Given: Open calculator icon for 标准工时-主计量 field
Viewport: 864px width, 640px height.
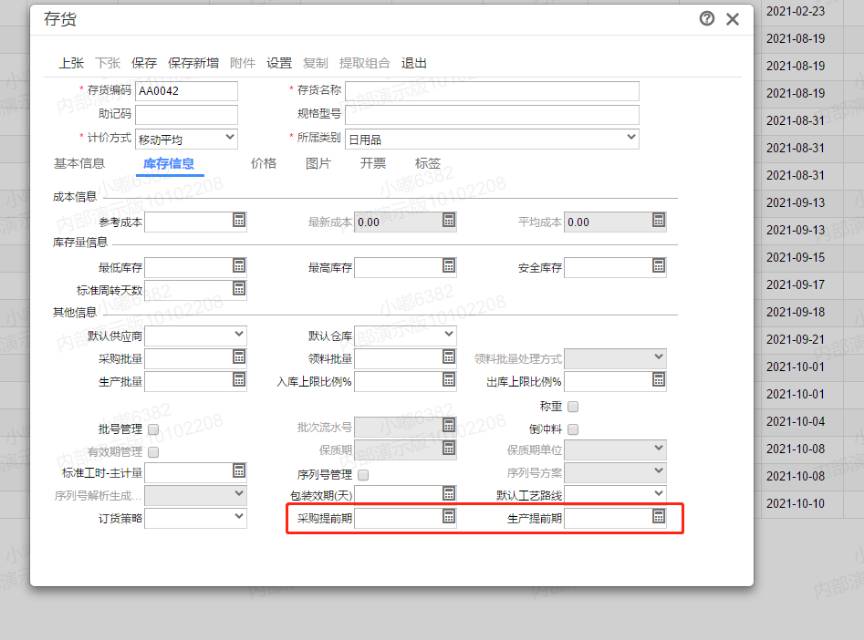Looking at the screenshot, I should pyautogui.click(x=239, y=471).
